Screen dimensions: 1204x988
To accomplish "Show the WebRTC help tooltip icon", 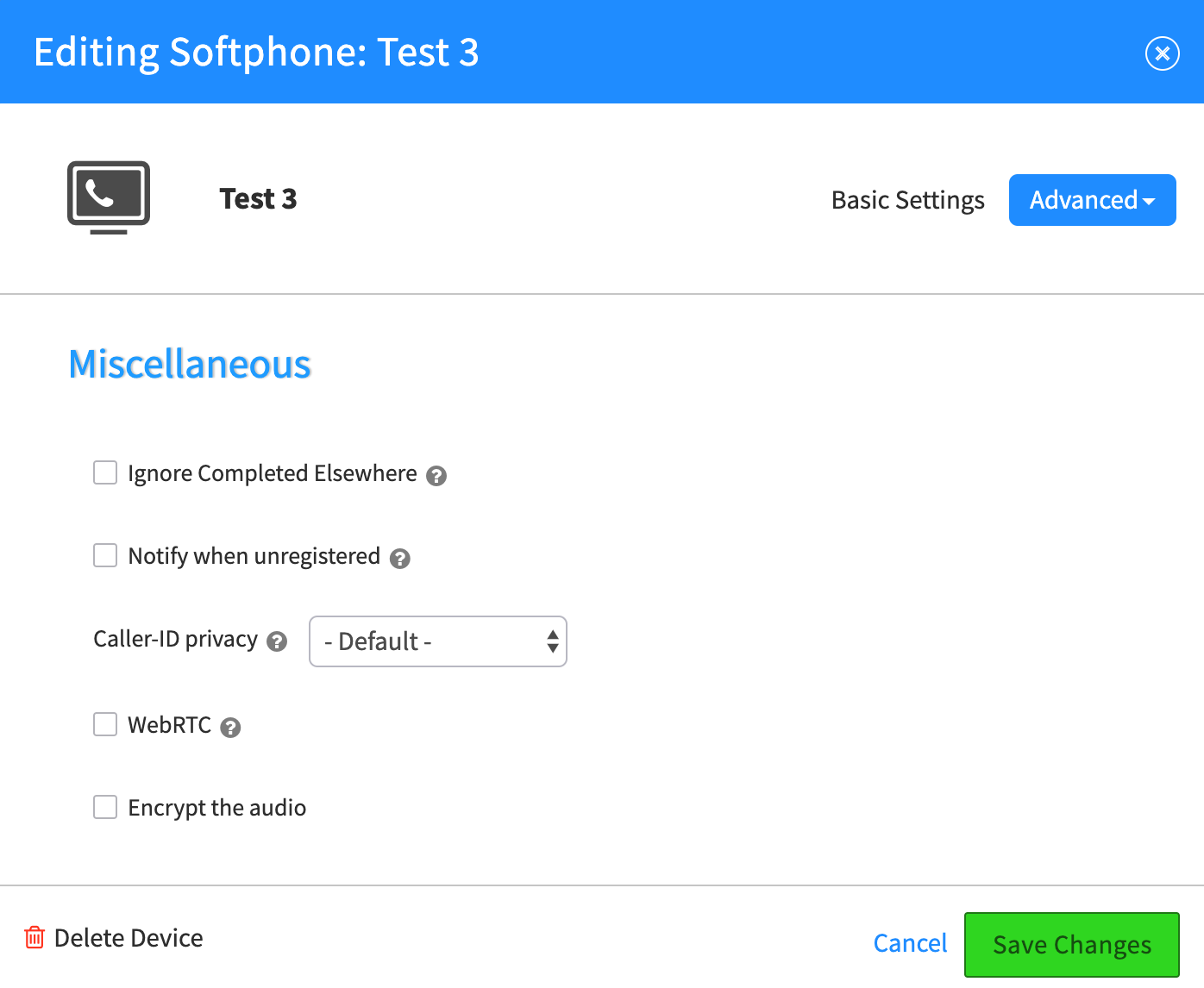I will 230,728.
